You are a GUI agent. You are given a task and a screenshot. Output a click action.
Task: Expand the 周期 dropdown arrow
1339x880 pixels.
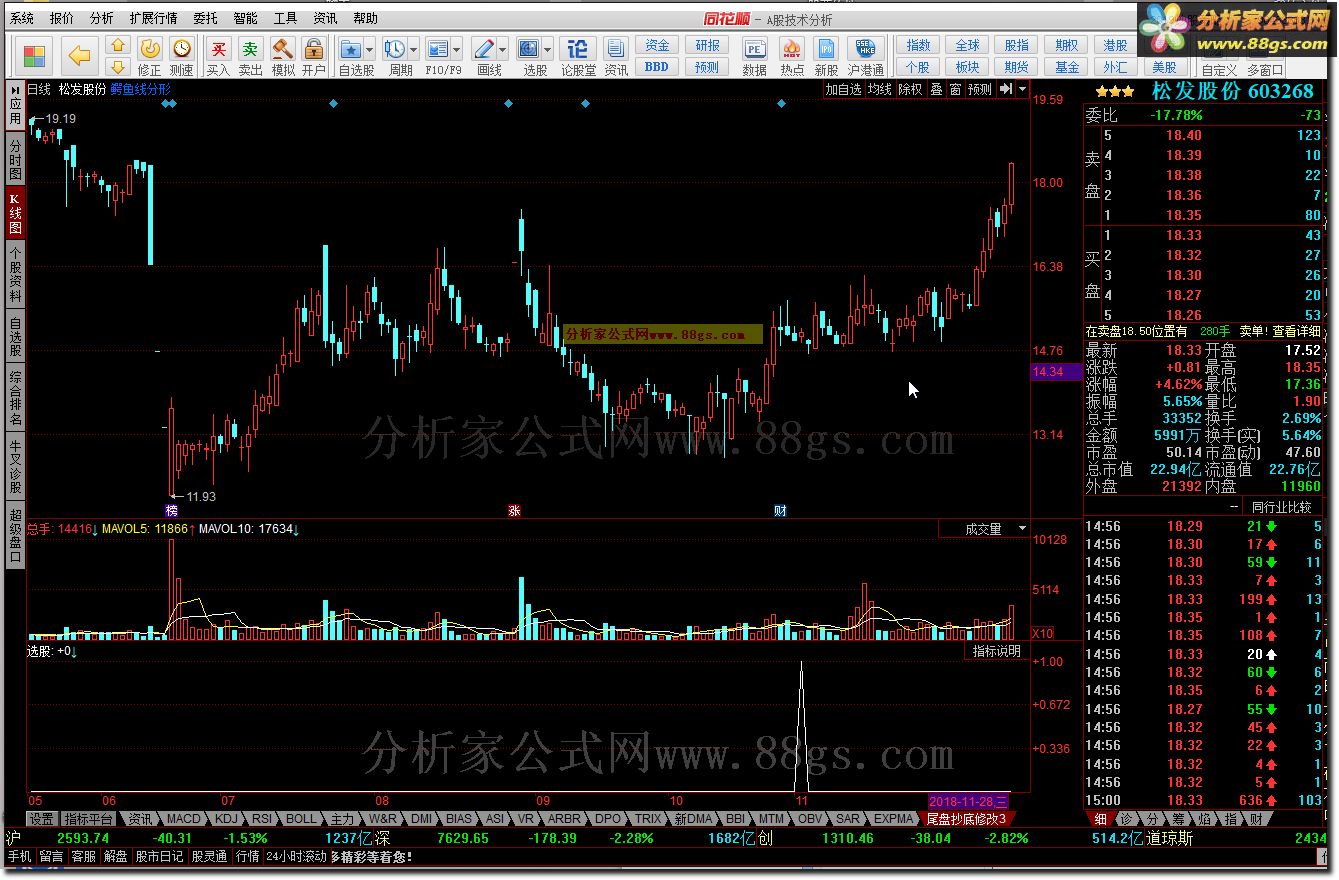[x=413, y=48]
